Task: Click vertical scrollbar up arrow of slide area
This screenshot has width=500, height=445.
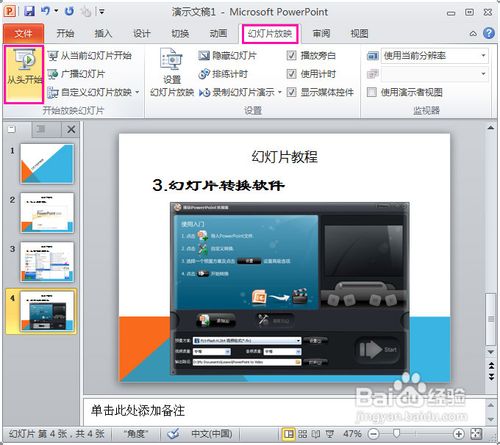Action: [491, 128]
